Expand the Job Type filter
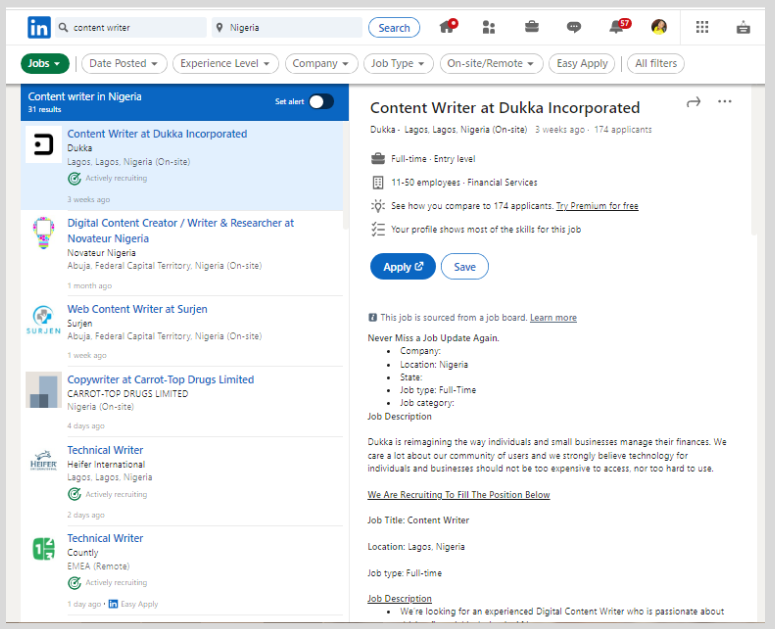 (x=398, y=63)
